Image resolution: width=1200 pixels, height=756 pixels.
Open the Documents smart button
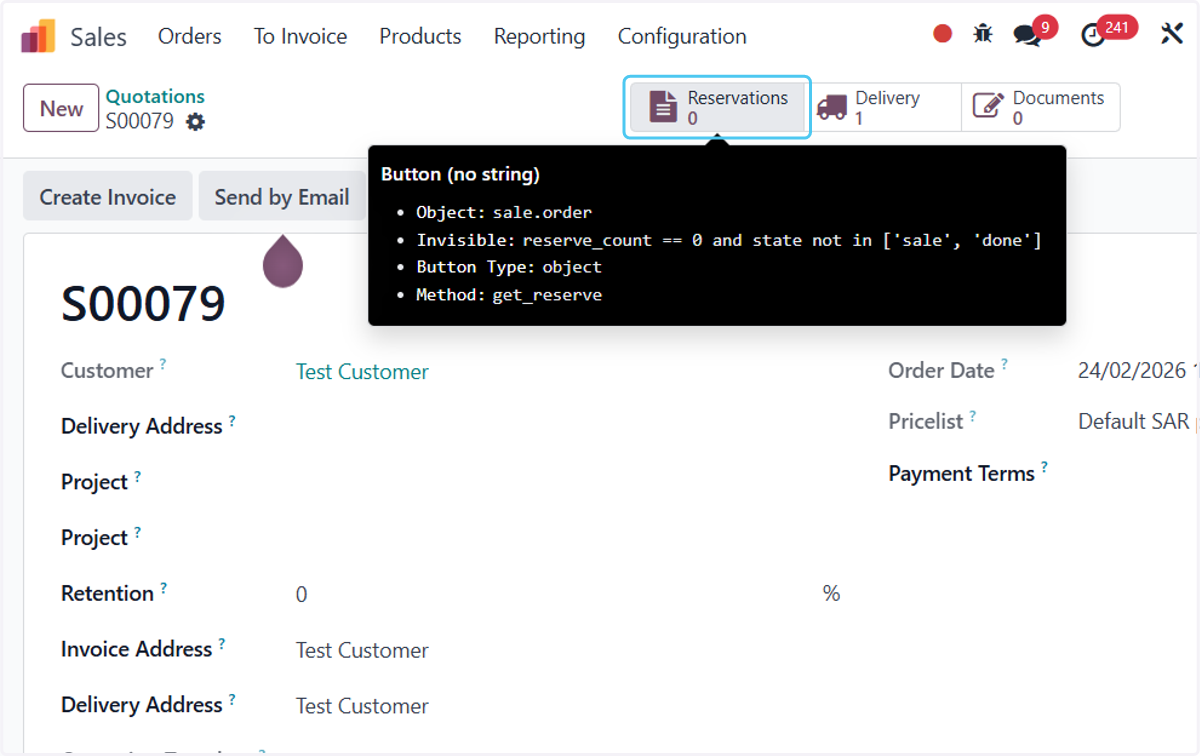[x=1040, y=107]
